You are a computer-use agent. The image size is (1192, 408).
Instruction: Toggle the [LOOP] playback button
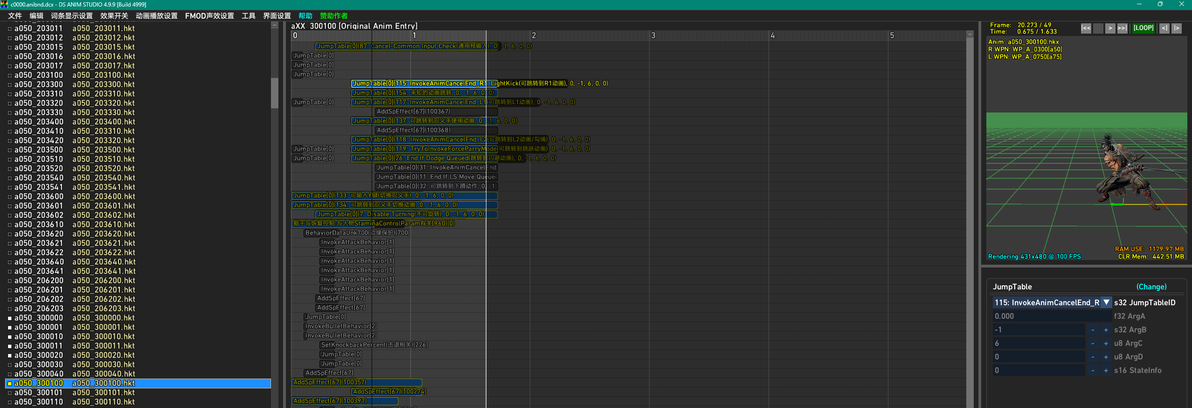point(1143,27)
